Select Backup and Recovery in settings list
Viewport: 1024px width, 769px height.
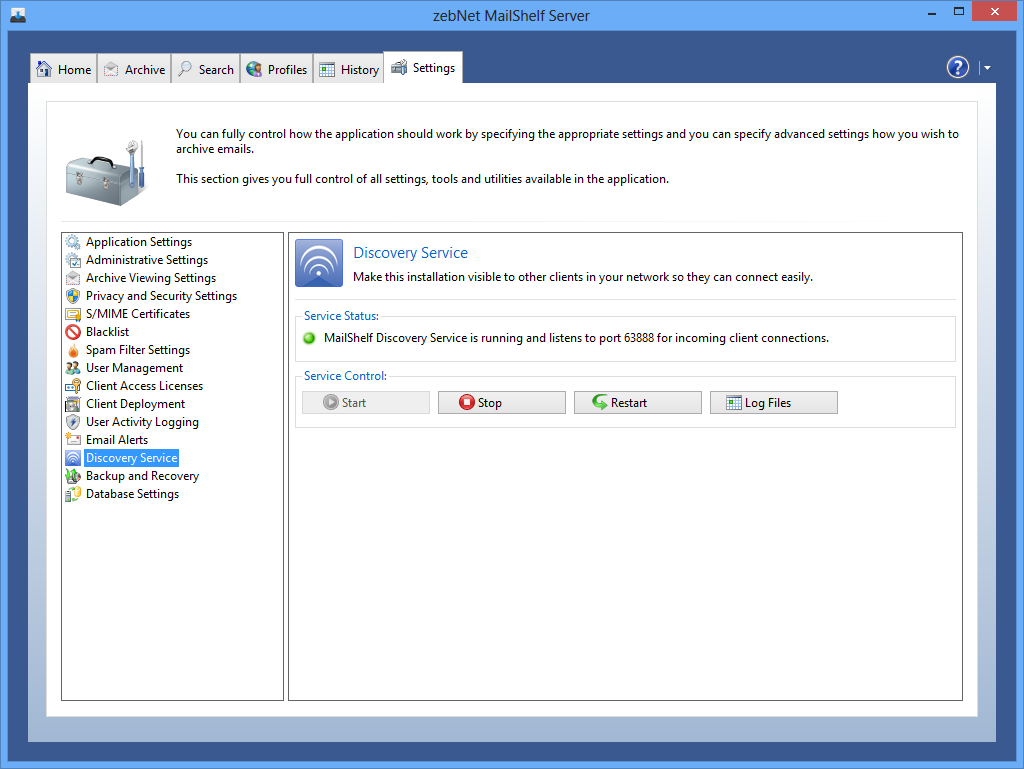click(x=142, y=476)
